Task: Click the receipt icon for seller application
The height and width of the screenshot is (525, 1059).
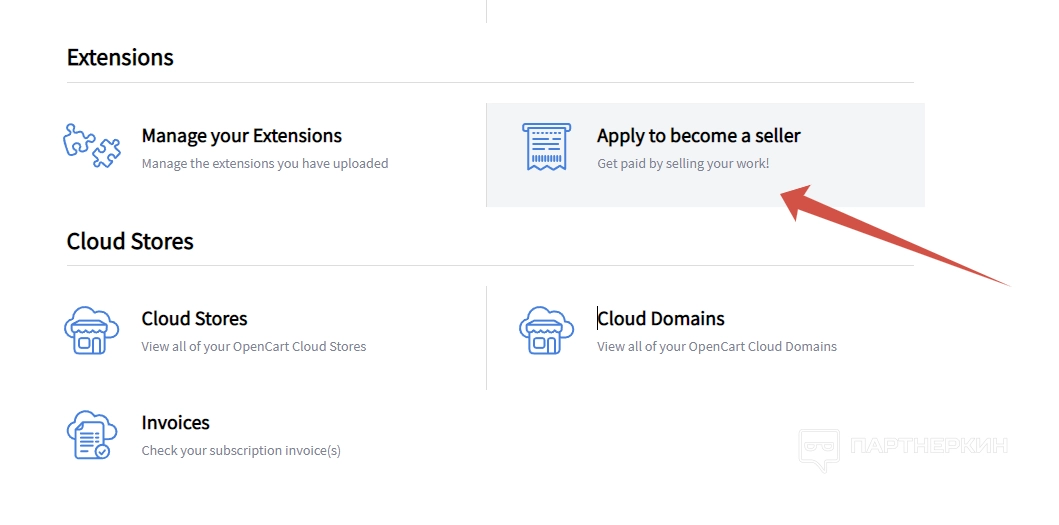Action: pyautogui.click(x=547, y=148)
